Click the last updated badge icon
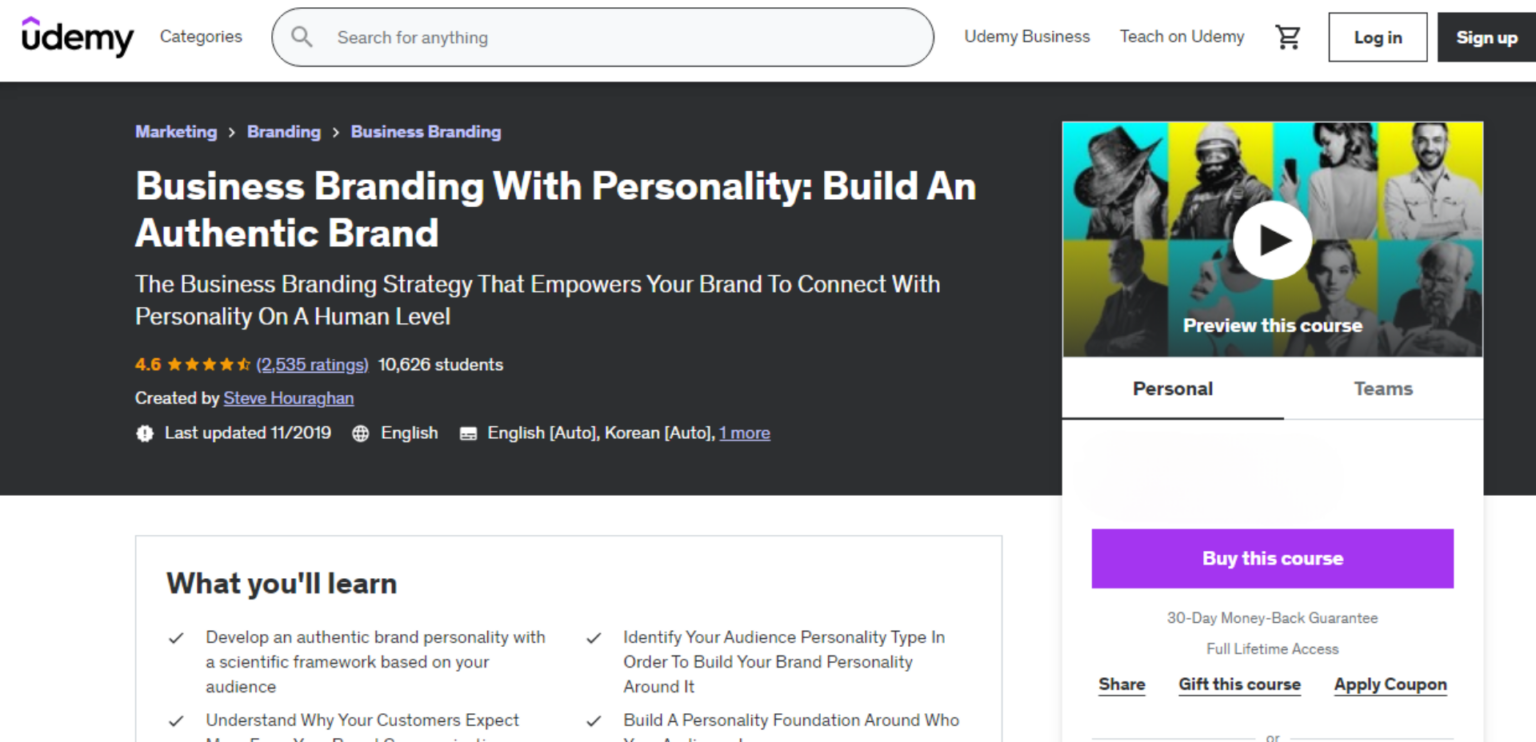This screenshot has height=742, width=1536. click(145, 434)
